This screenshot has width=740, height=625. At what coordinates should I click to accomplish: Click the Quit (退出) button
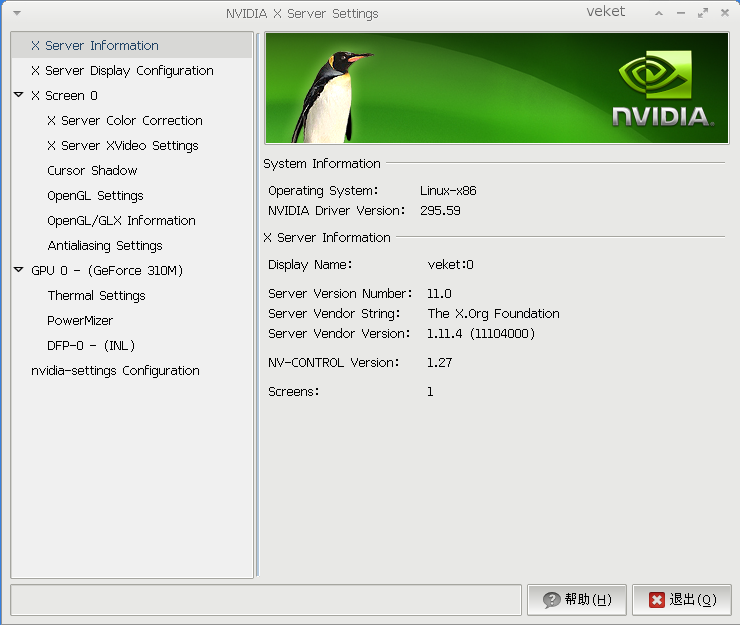[682, 600]
